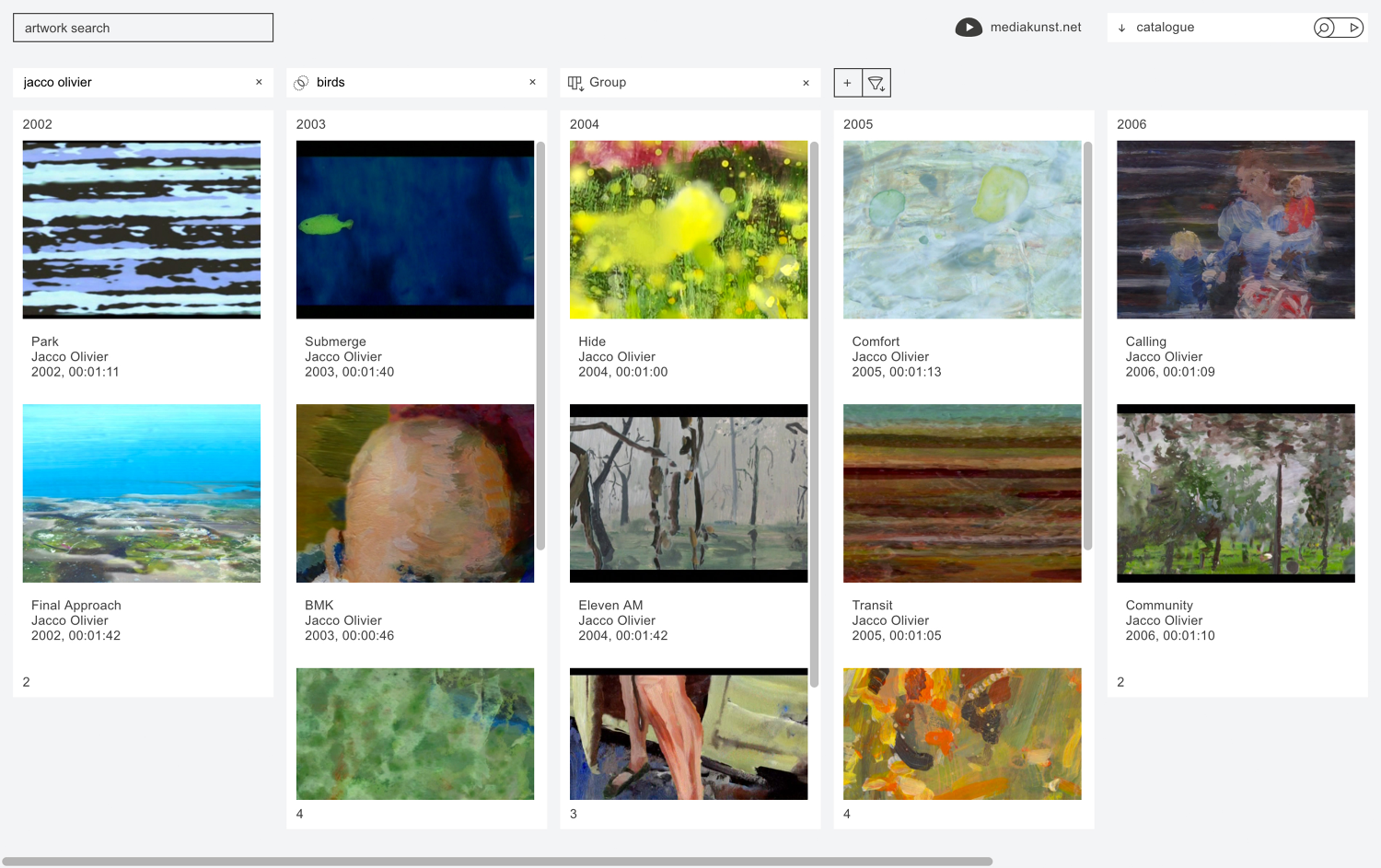Click the 2004 column heading
This screenshot has height=868, width=1381.
pos(585,124)
